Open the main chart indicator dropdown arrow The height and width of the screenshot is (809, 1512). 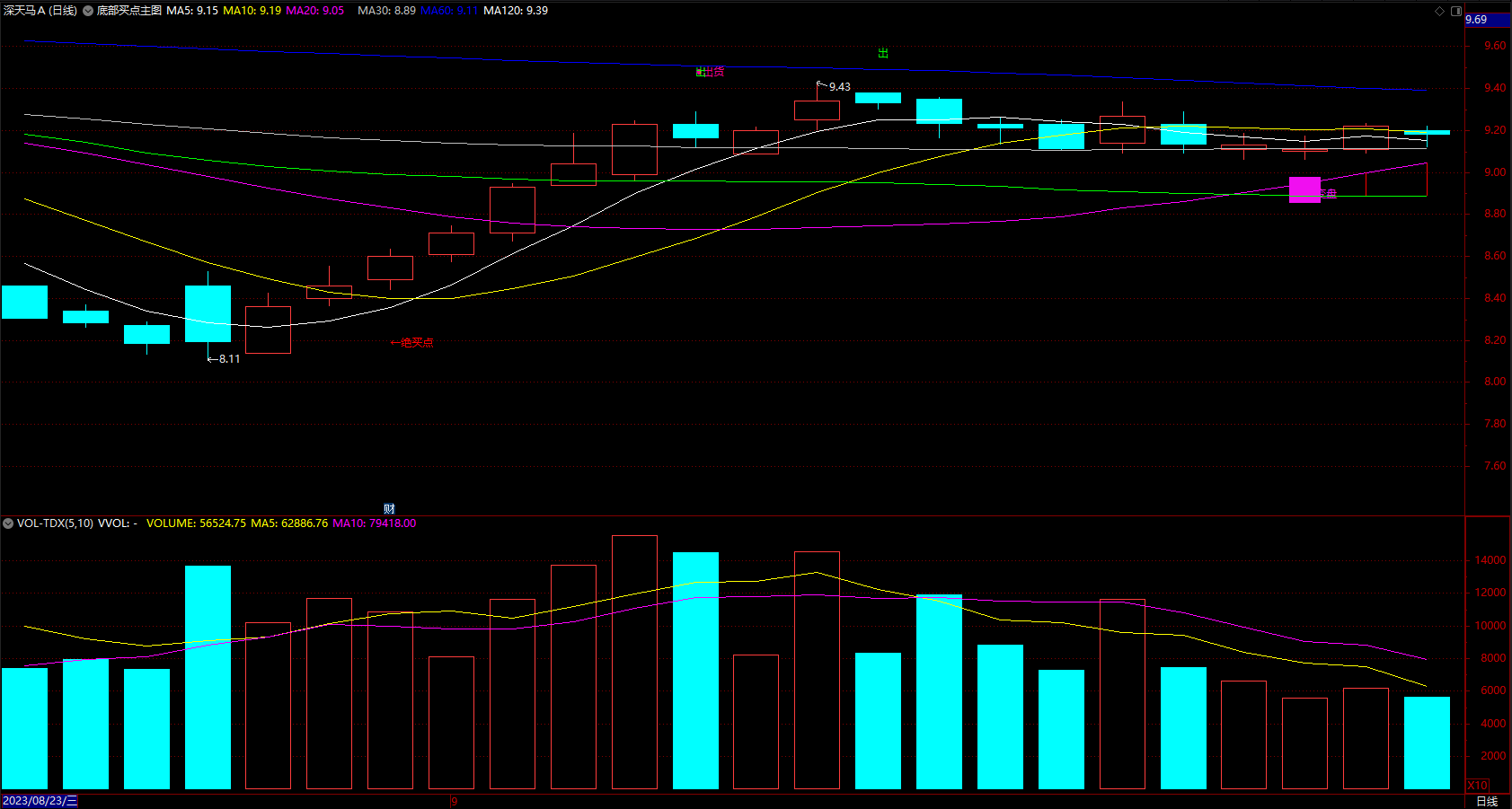point(88,11)
